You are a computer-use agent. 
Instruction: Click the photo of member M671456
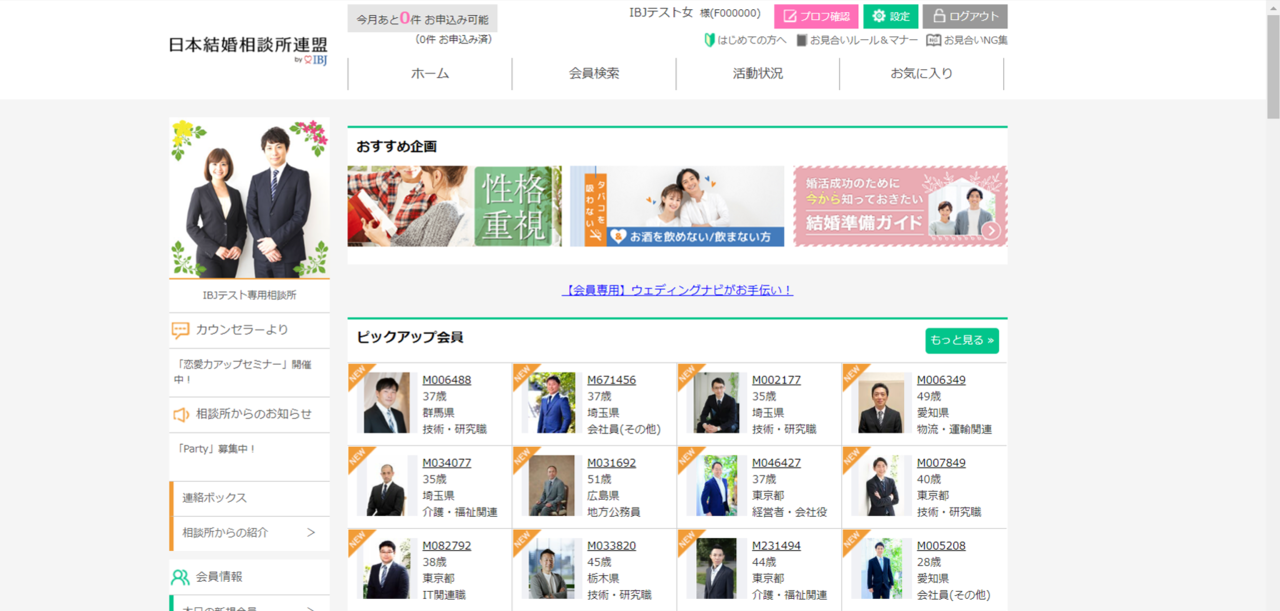[551, 403]
